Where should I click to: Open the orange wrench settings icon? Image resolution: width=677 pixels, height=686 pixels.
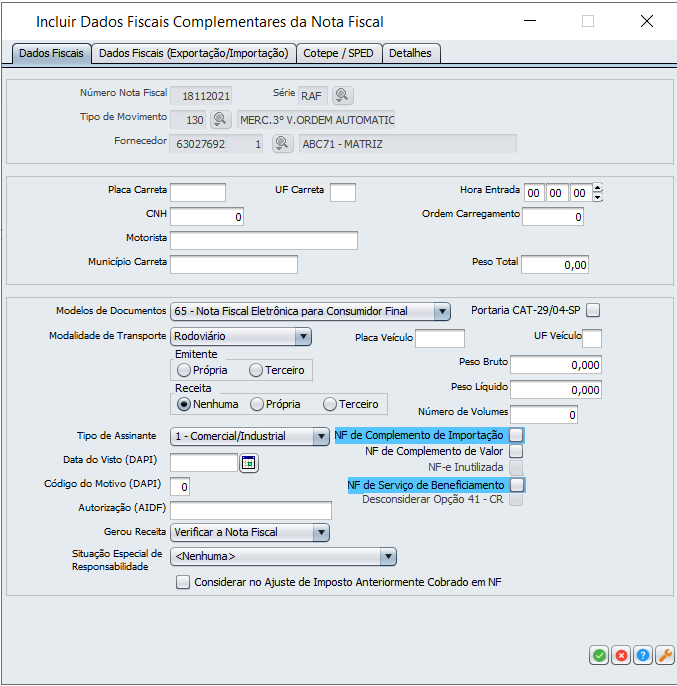665,655
